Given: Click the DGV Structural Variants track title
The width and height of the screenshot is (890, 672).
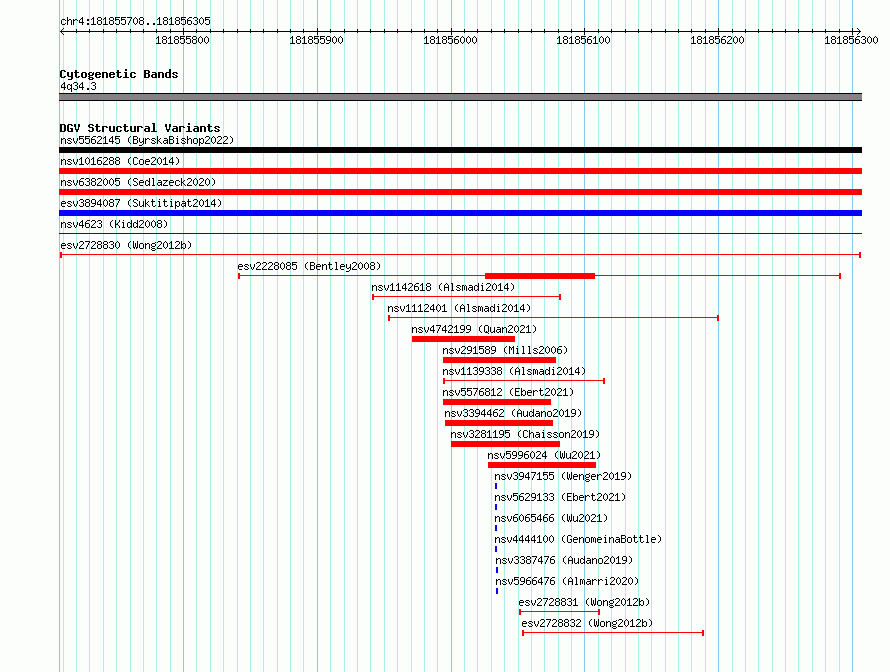Looking at the screenshot, I should [x=140, y=128].
